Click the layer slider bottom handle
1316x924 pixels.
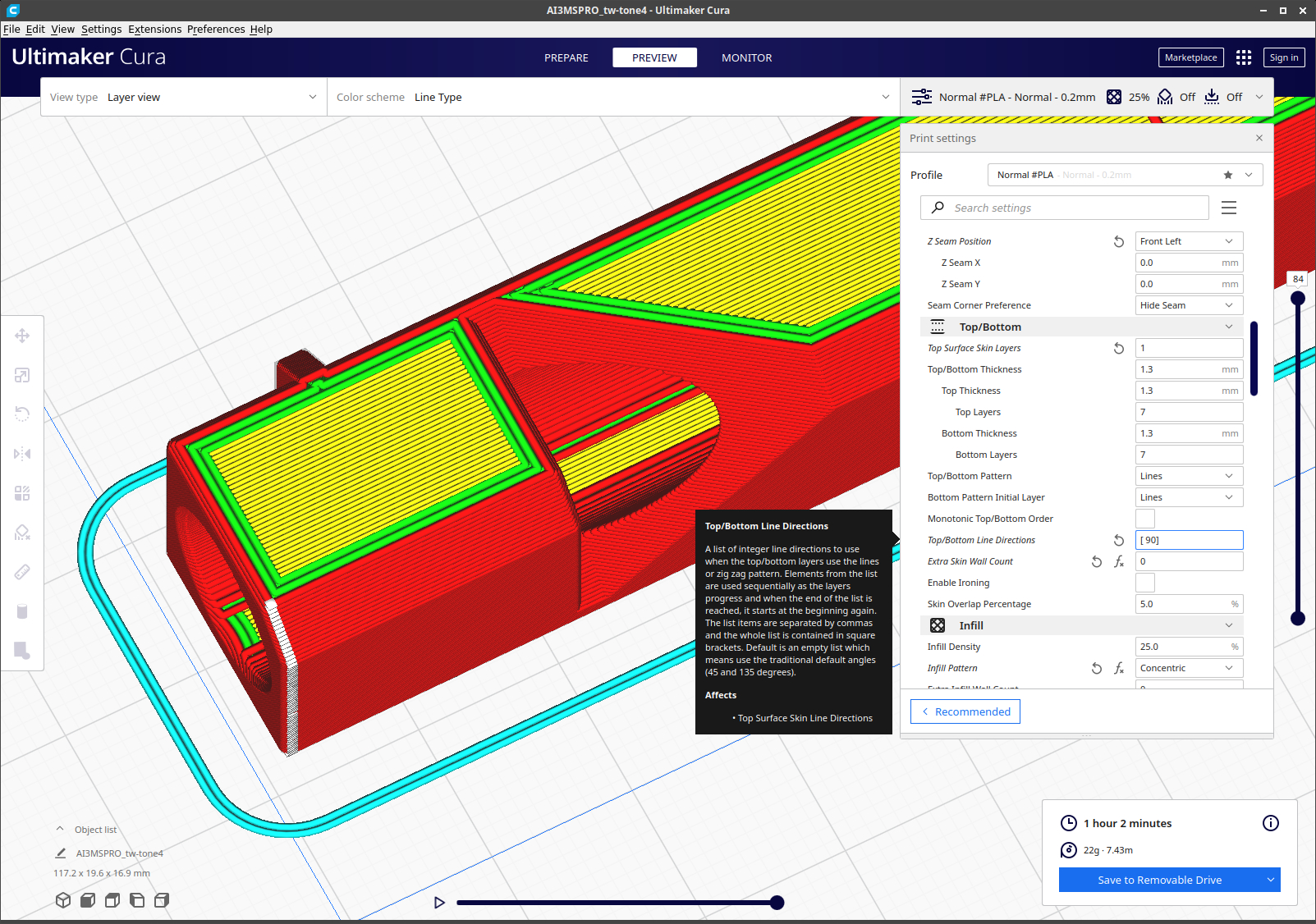[1298, 618]
